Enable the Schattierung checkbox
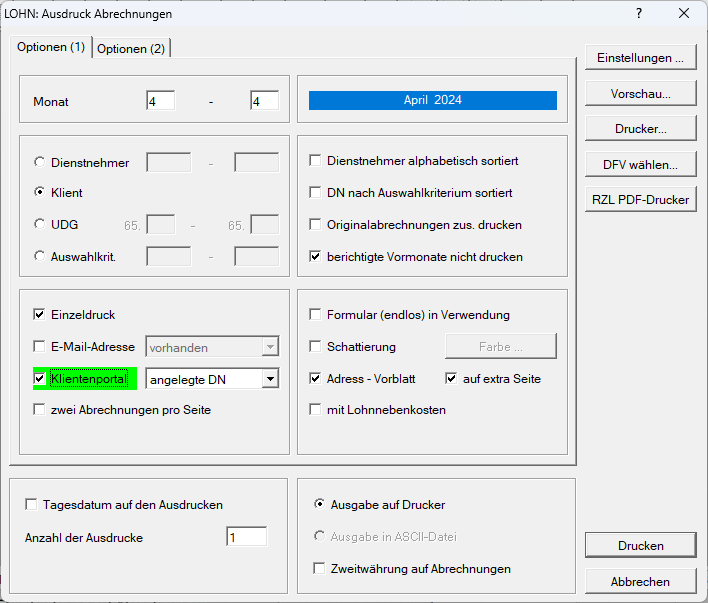Image resolution: width=708 pixels, height=603 pixels. [x=316, y=347]
